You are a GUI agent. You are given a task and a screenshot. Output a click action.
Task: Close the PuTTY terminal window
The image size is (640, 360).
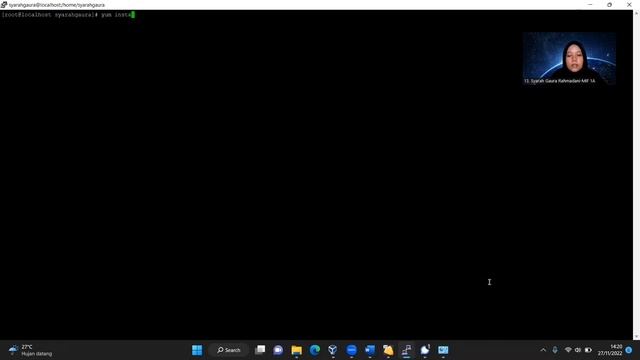click(629, 5)
